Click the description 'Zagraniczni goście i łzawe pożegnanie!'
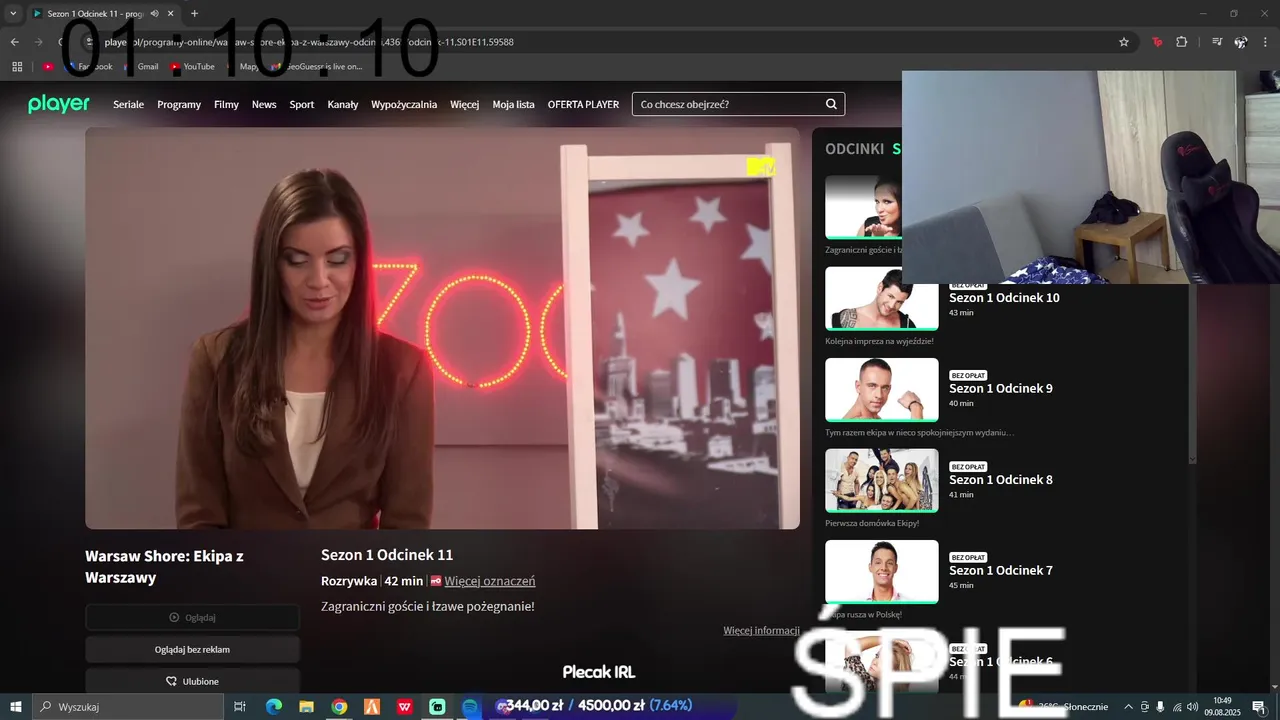Screen dimensions: 1280x720 coord(428,606)
